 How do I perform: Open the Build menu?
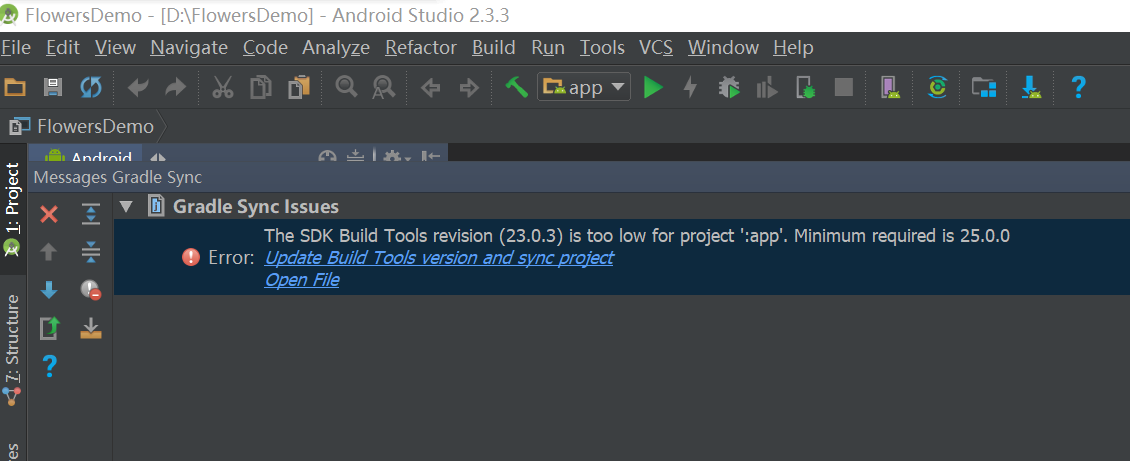tap(494, 48)
